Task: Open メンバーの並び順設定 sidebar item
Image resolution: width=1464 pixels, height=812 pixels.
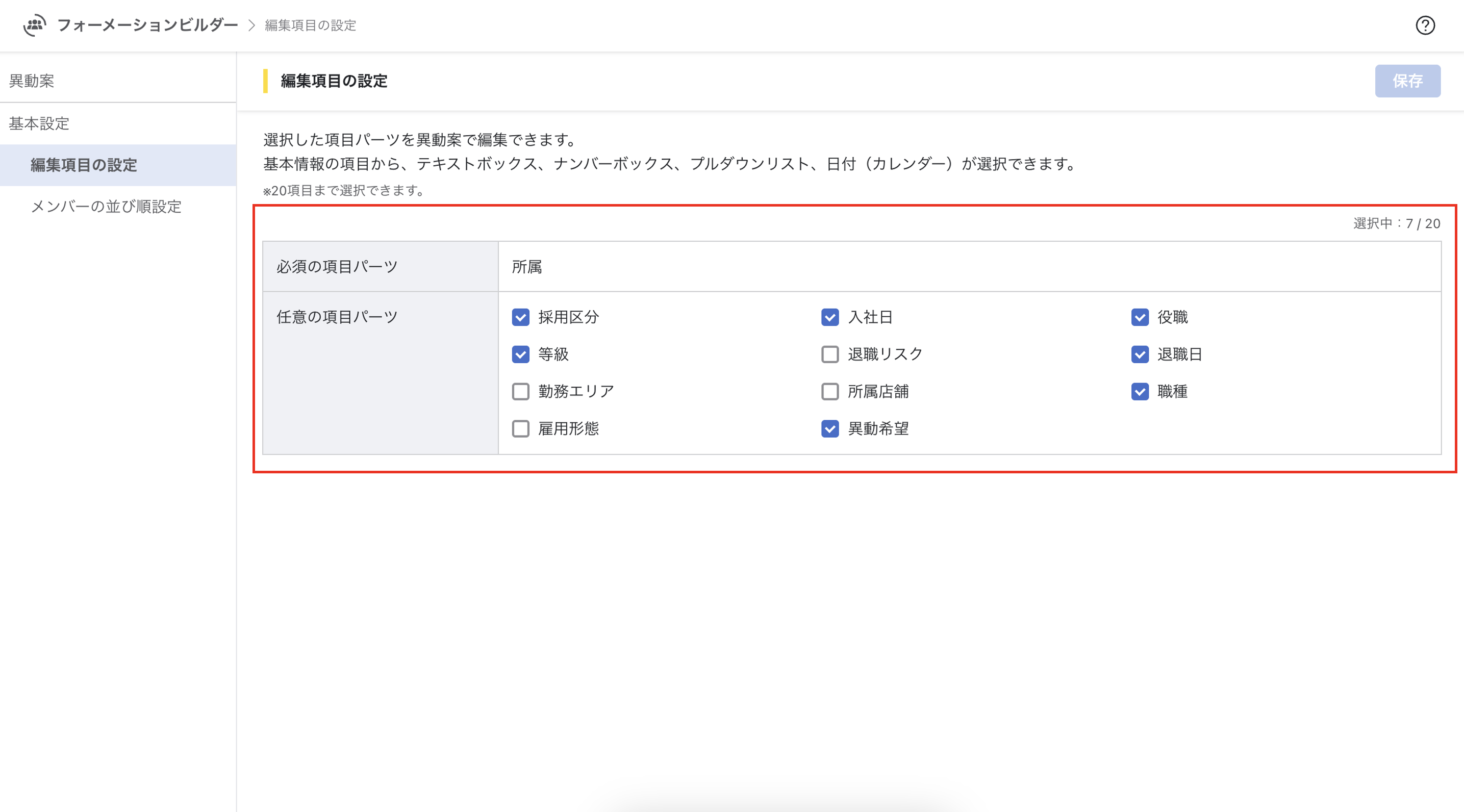Action: click(x=106, y=206)
